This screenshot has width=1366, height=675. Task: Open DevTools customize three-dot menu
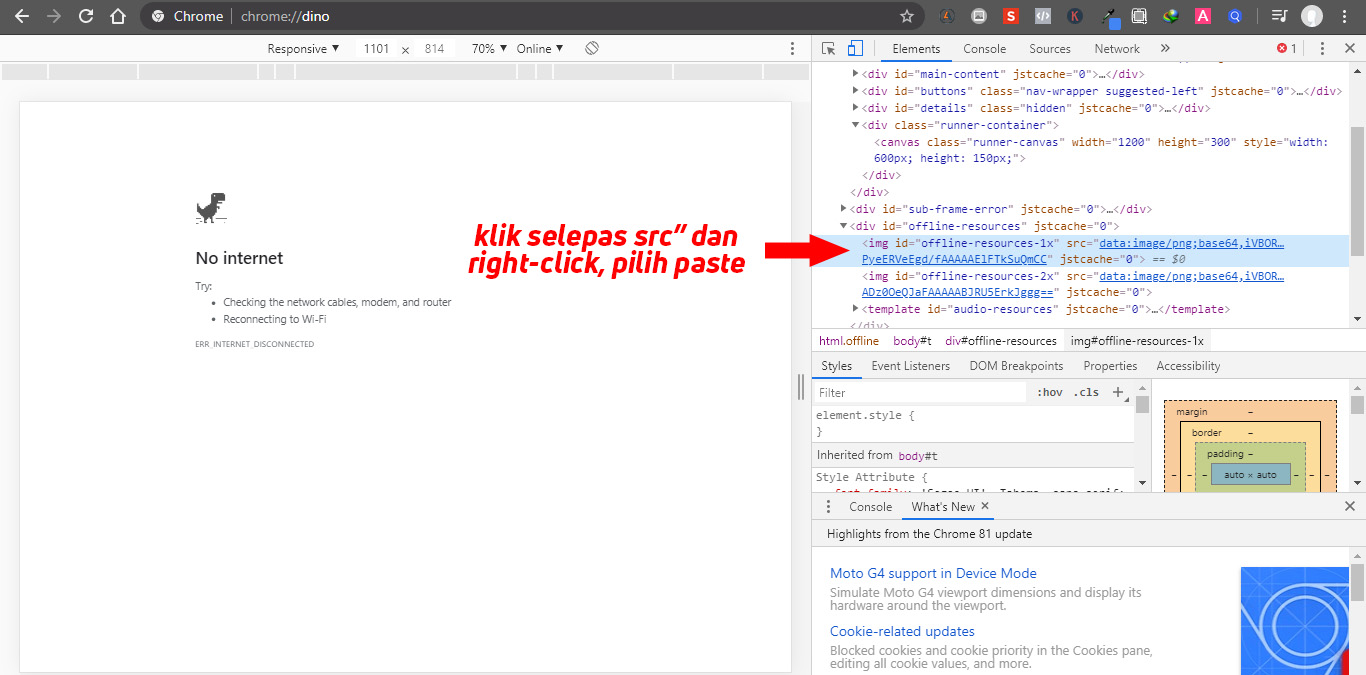point(1322,48)
